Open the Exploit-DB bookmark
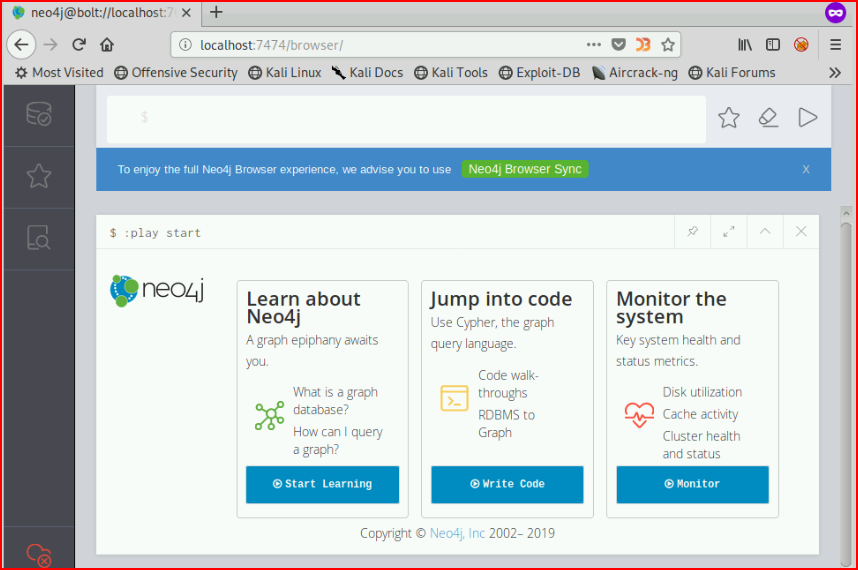This screenshot has height=570, width=858. click(539, 73)
